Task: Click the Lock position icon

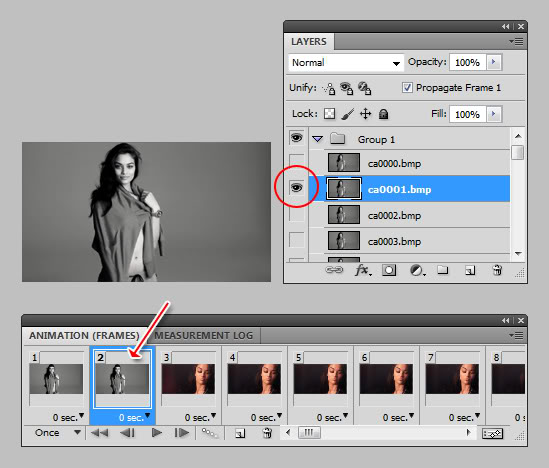Action: pyautogui.click(x=366, y=114)
